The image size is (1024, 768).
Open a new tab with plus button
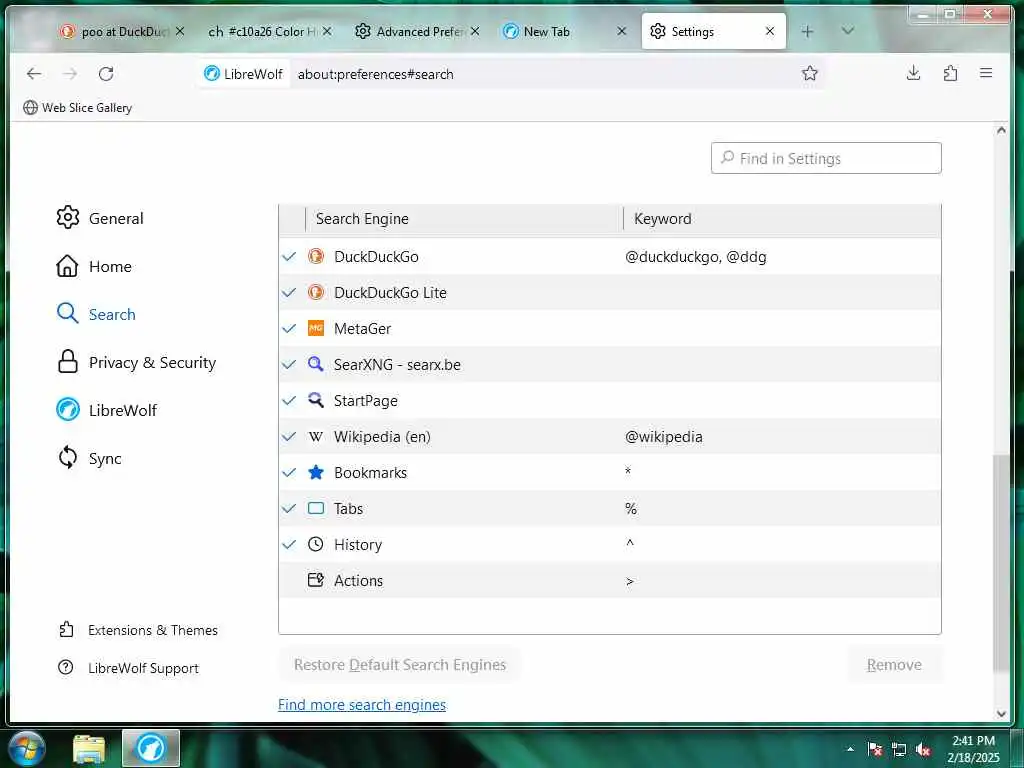[808, 31]
